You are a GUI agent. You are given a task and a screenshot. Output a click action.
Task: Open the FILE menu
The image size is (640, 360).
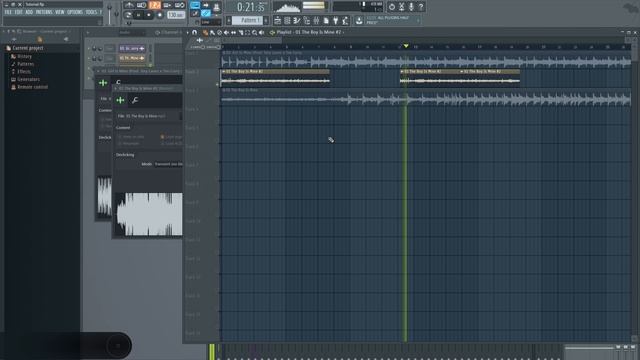[x=8, y=12]
